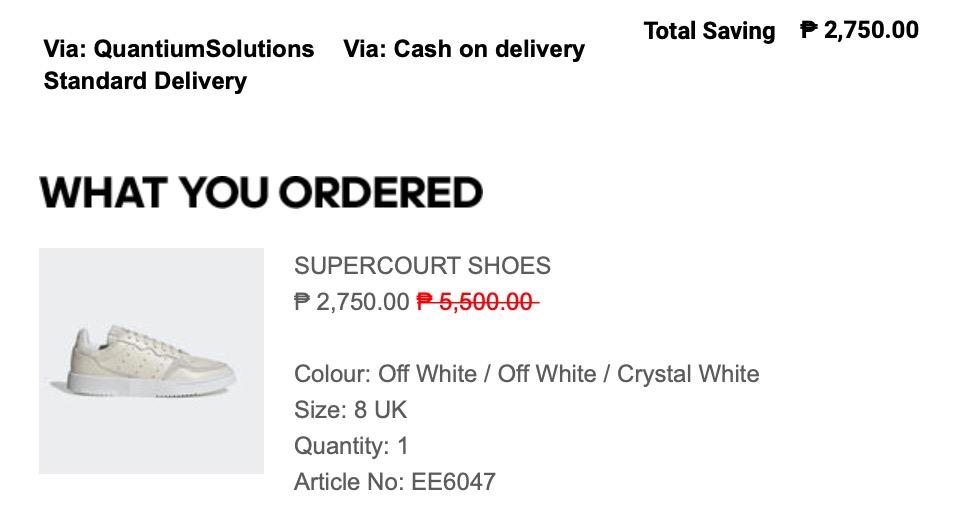Viewport: 974px width, 514px height.
Task: Click the Supercourt shoe product thumbnail
Action: pos(151,361)
